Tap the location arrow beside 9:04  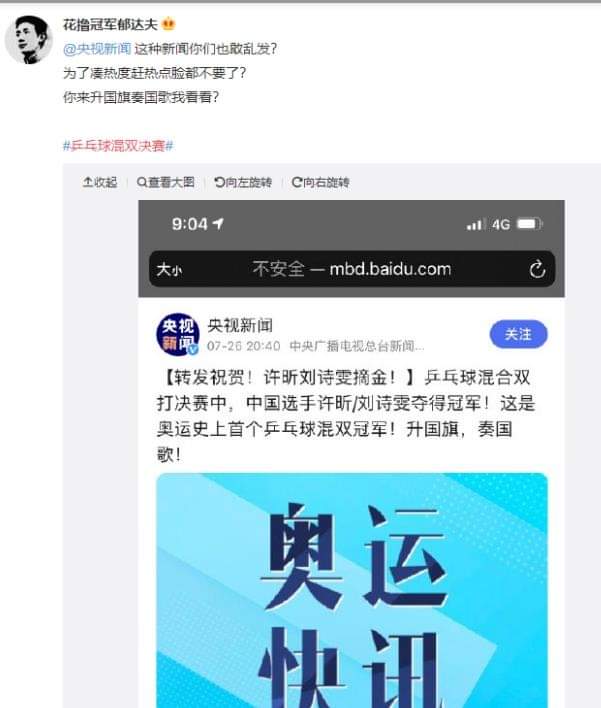click(218, 224)
